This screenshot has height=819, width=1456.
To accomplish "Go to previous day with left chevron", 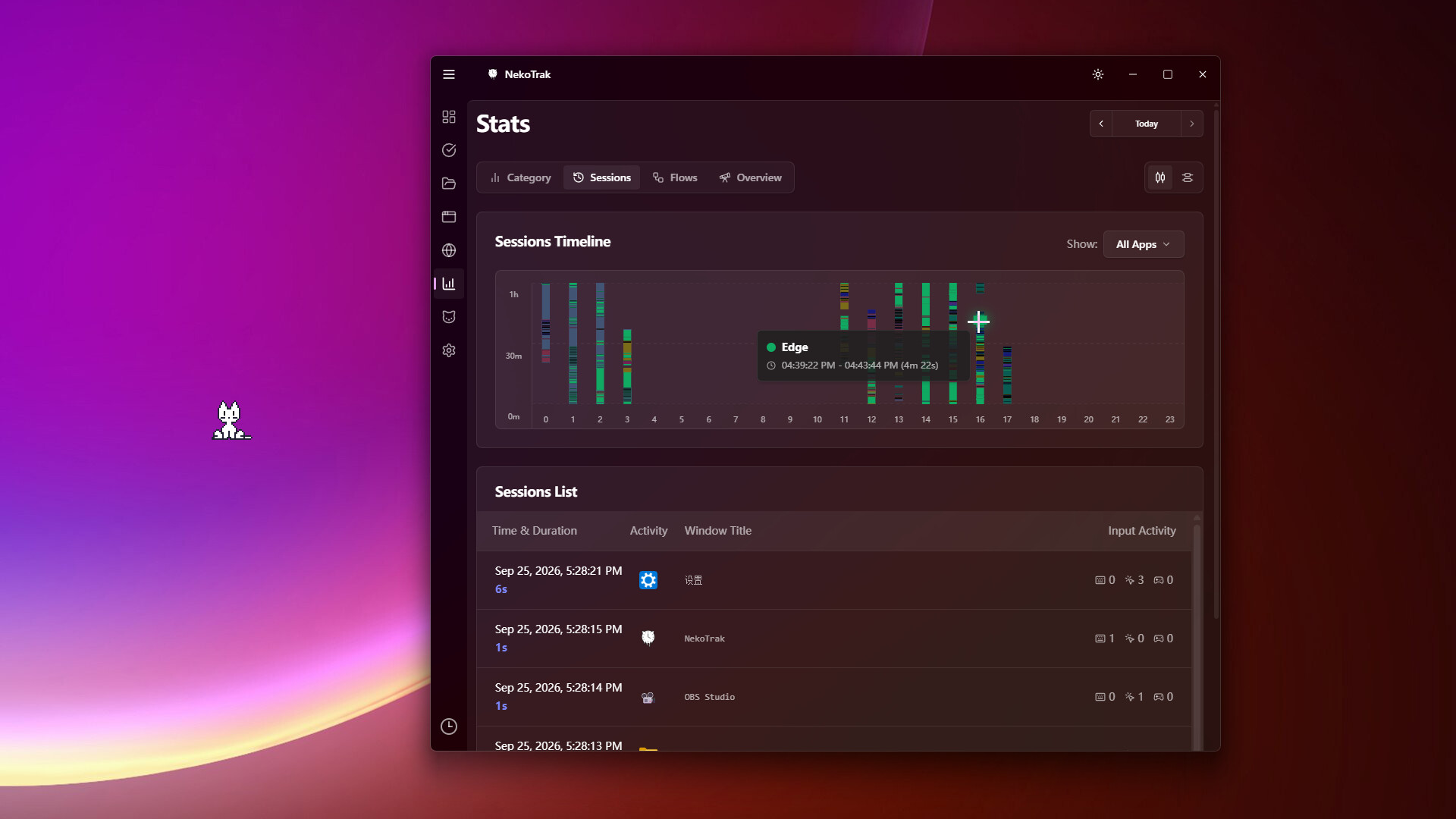I will point(1101,124).
